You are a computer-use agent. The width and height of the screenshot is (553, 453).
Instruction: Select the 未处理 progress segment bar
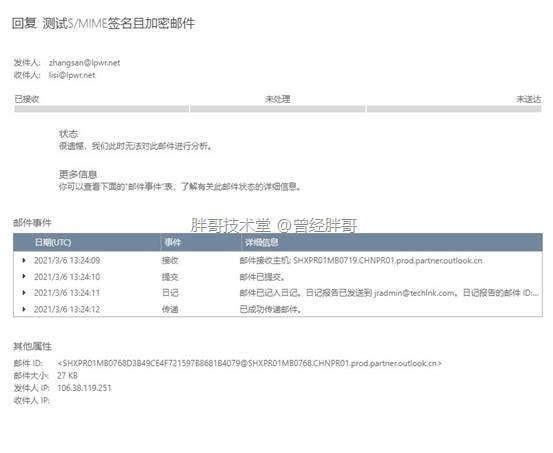click(278, 109)
